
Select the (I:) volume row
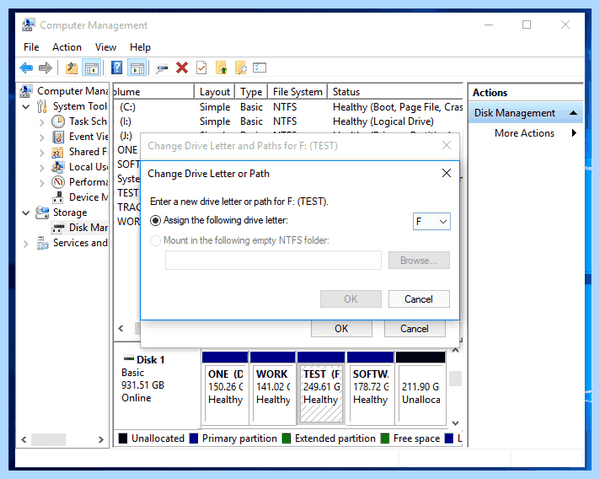coord(288,122)
